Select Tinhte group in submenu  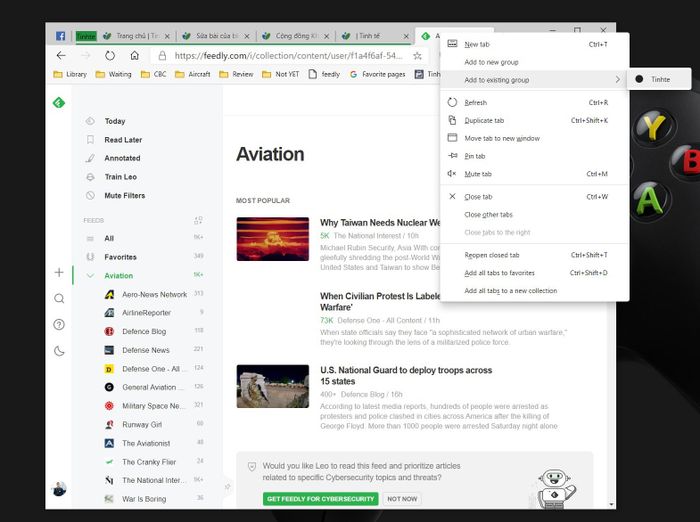(x=659, y=79)
